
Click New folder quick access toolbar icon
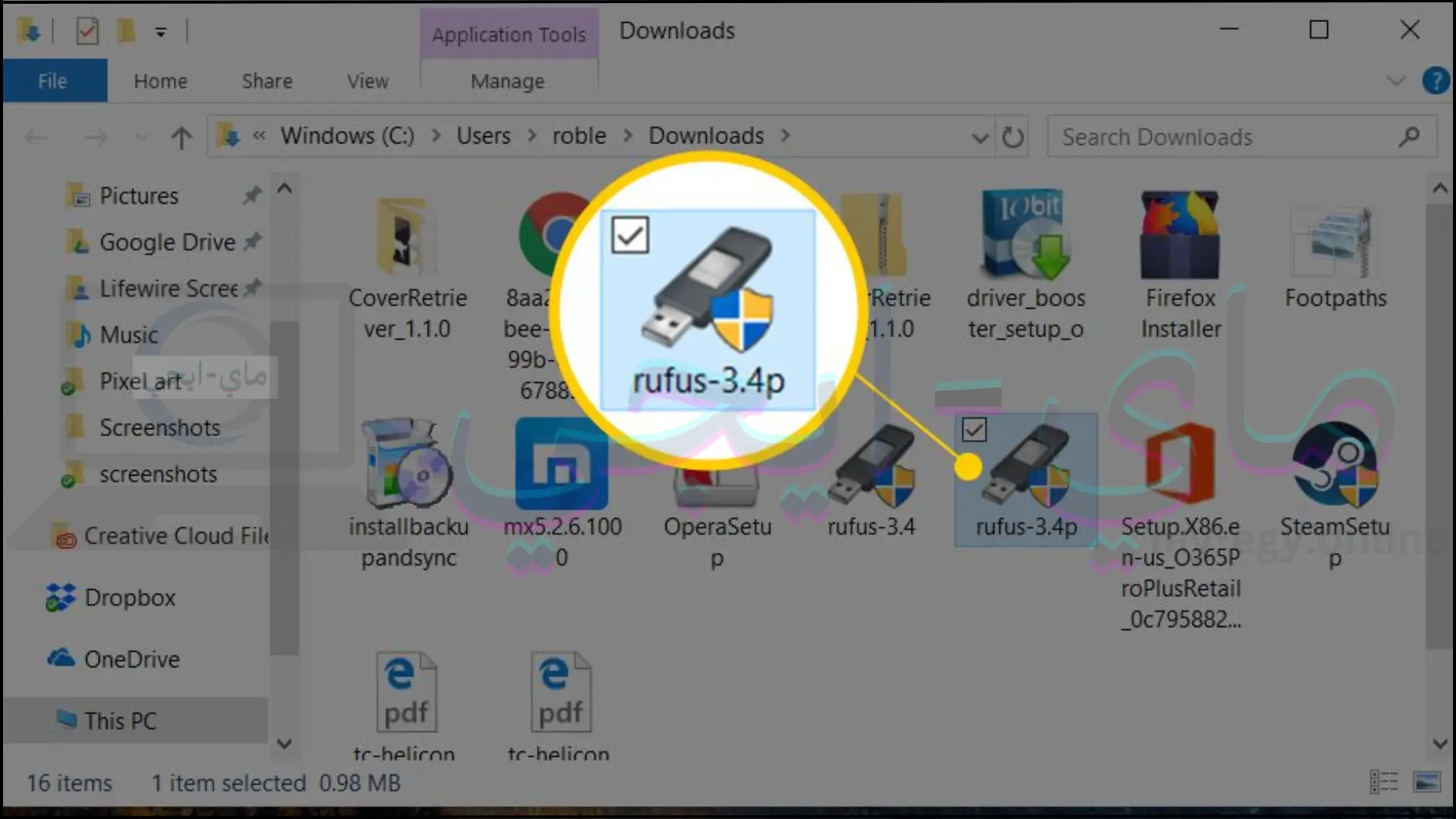125,31
